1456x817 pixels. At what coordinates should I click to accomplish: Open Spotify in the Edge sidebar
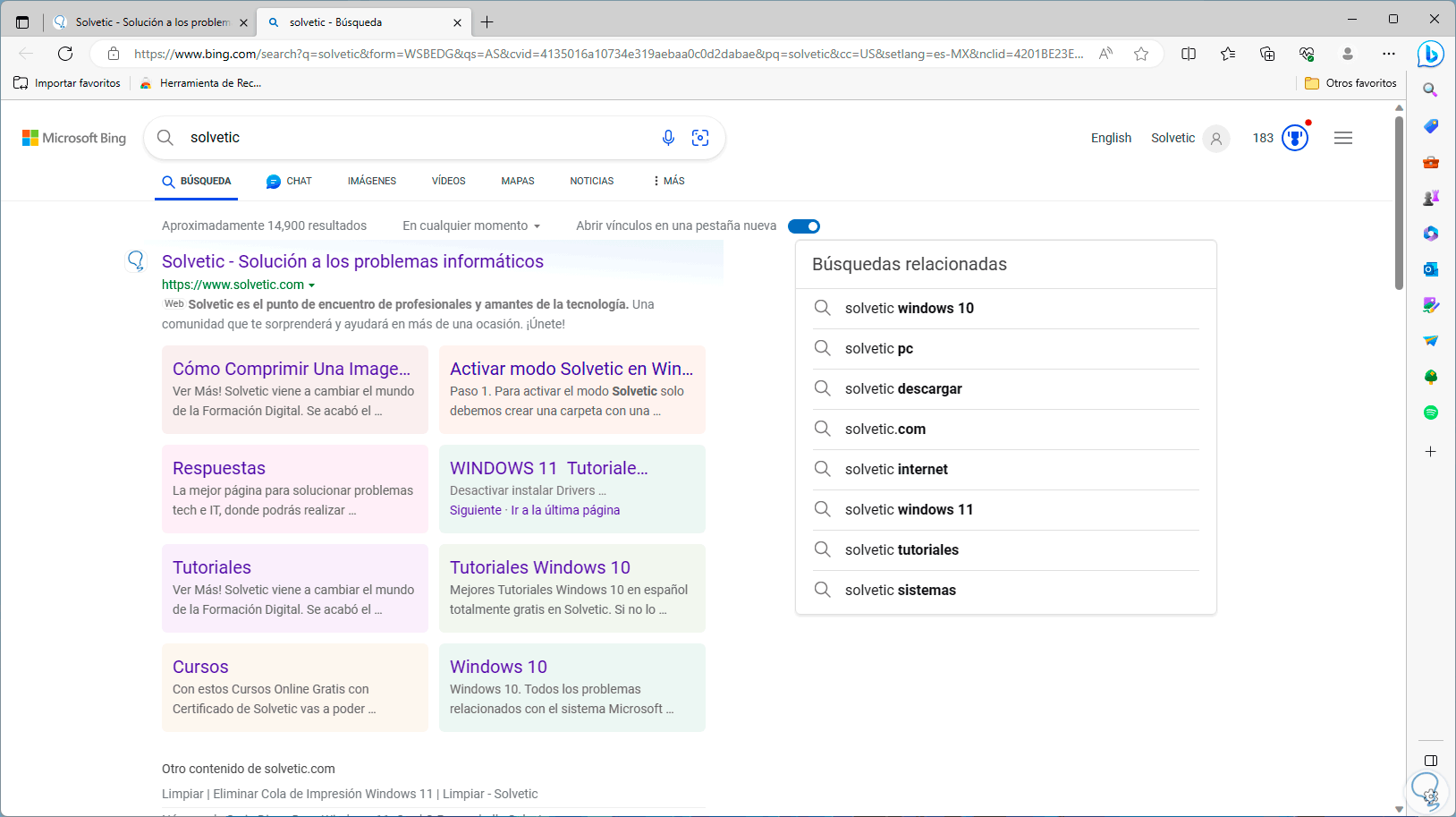click(x=1431, y=413)
